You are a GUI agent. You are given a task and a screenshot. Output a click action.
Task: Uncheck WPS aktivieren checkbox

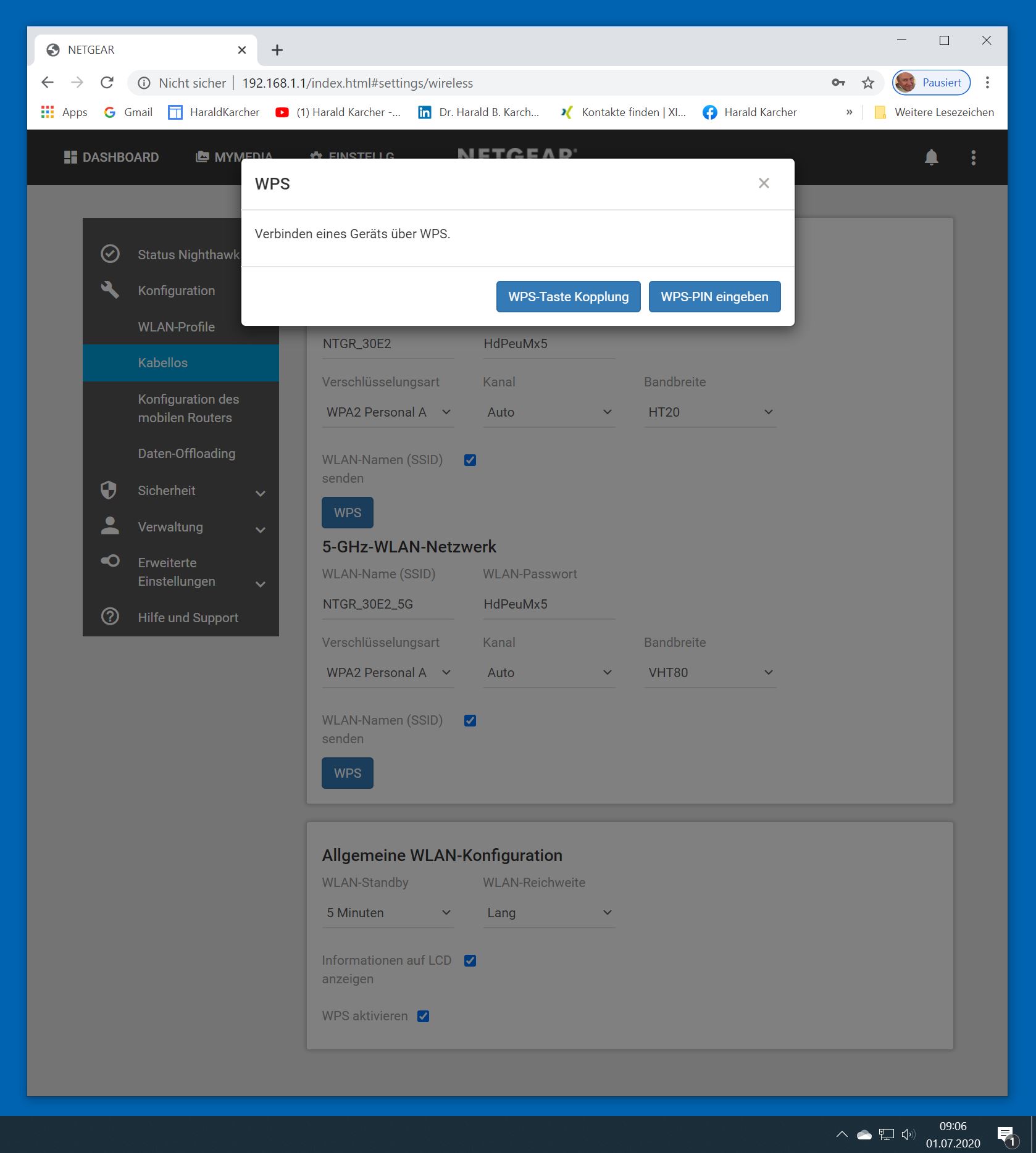(423, 1016)
